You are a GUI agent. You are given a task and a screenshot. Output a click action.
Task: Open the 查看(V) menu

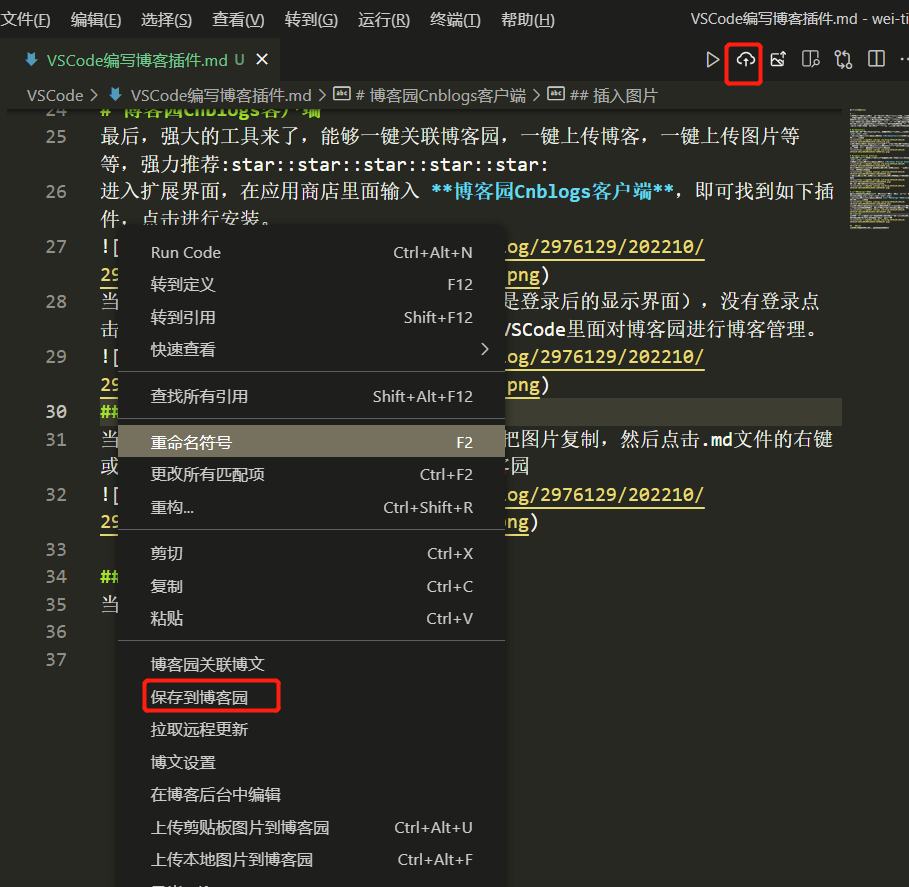point(238,20)
